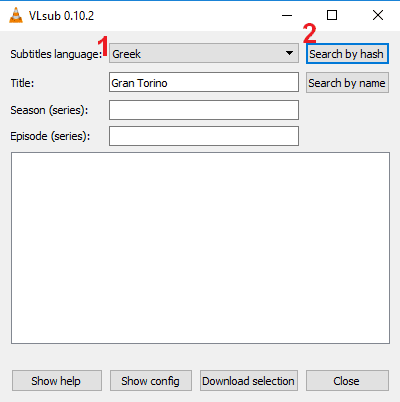The height and width of the screenshot is (402, 400).
Task: Click the Search by name button
Action: [x=347, y=83]
